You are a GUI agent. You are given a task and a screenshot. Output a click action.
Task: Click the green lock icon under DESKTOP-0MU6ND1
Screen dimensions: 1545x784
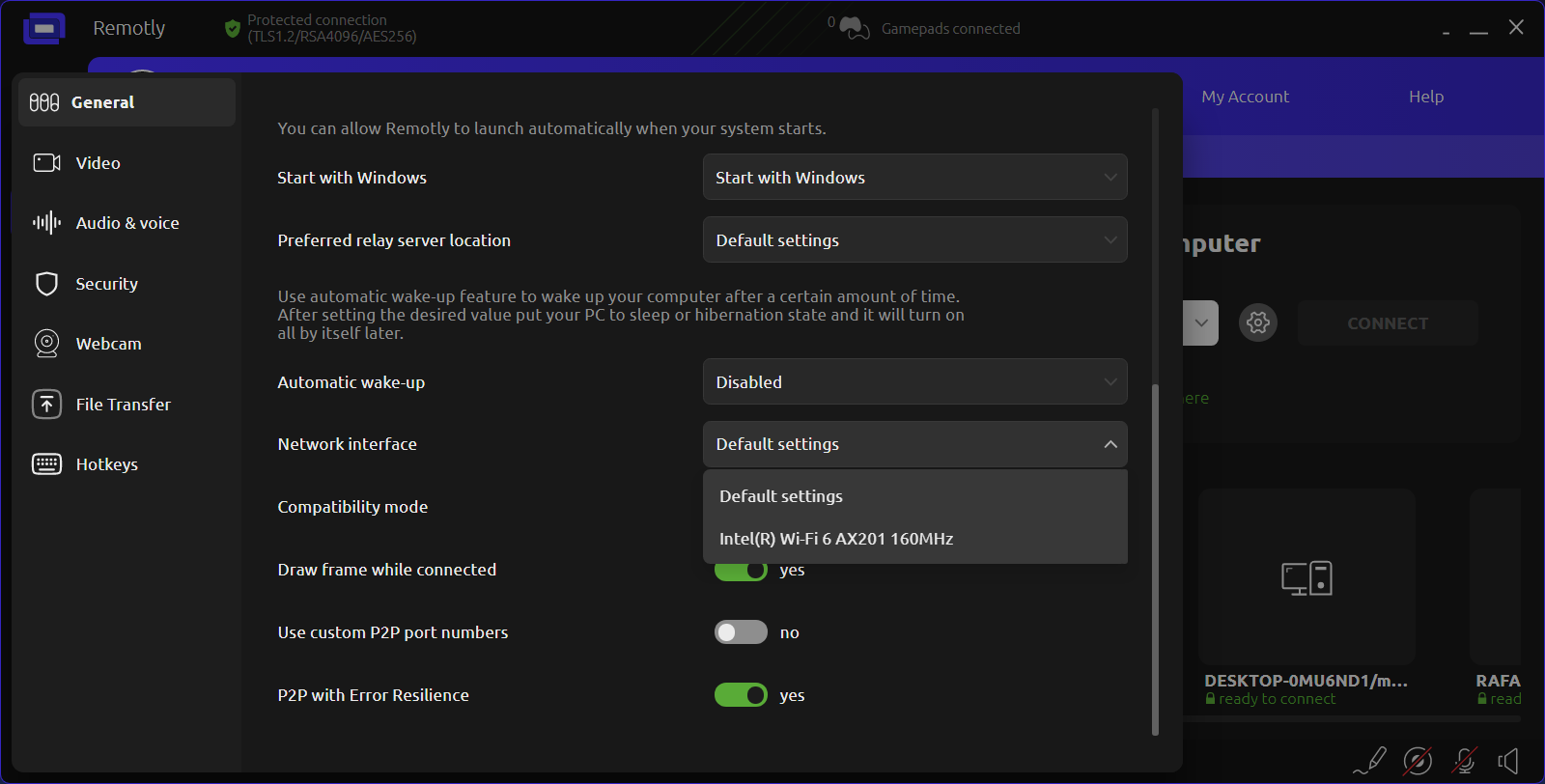[x=1211, y=699]
